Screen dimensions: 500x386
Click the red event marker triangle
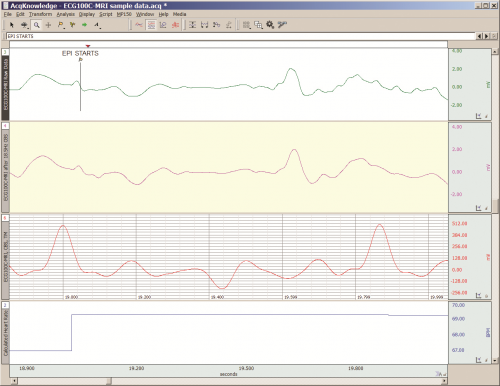(x=88, y=46)
